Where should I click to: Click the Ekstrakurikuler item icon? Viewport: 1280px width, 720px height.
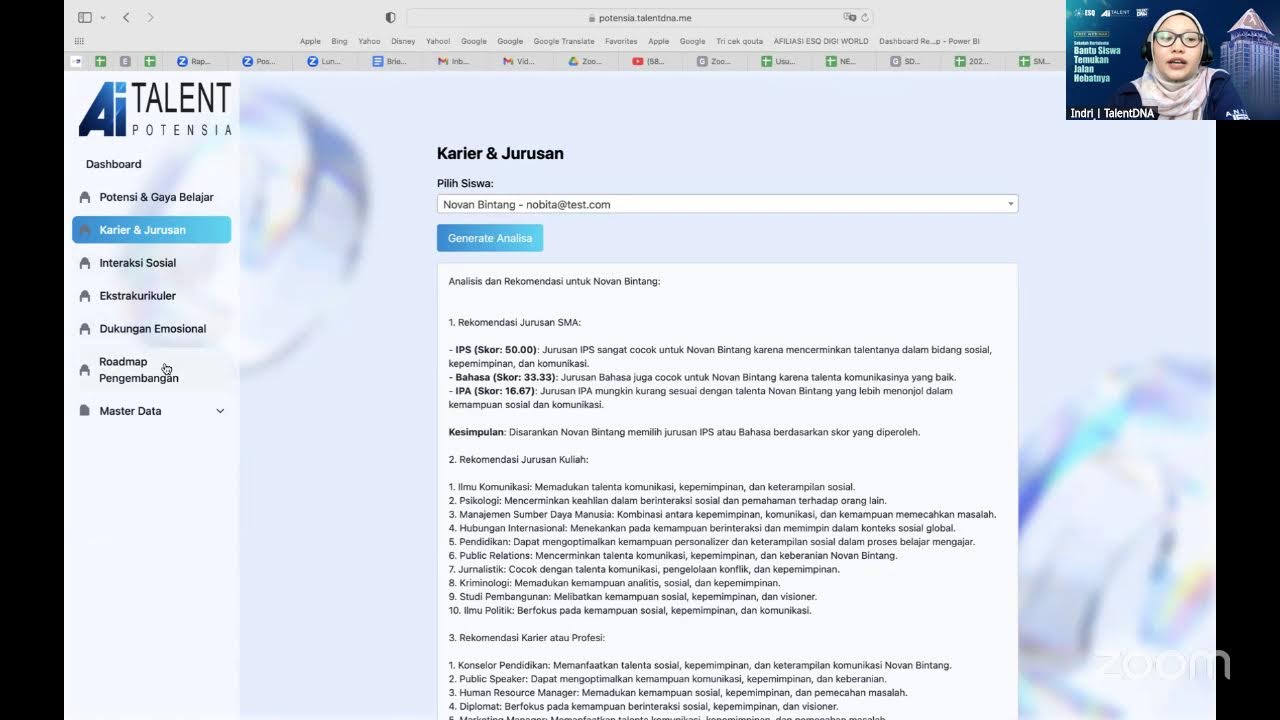(84, 296)
